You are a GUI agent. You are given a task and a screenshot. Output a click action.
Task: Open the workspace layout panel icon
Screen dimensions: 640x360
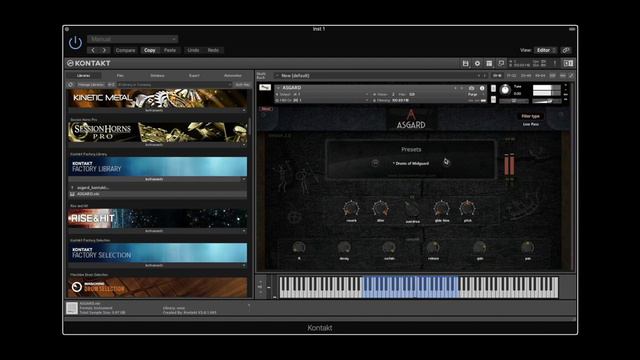point(489,63)
